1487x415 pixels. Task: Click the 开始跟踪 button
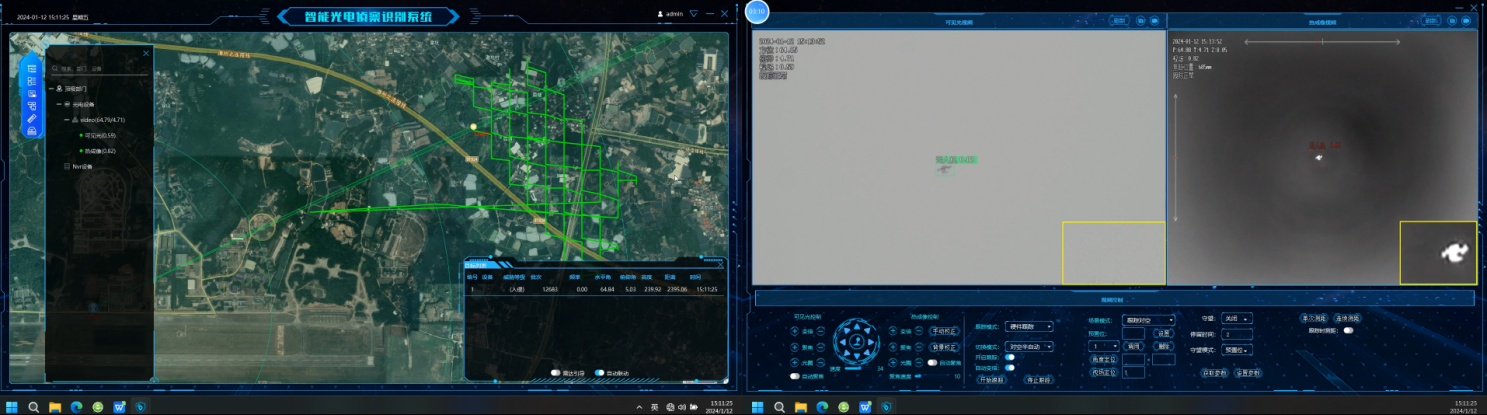(x=993, y=380)
